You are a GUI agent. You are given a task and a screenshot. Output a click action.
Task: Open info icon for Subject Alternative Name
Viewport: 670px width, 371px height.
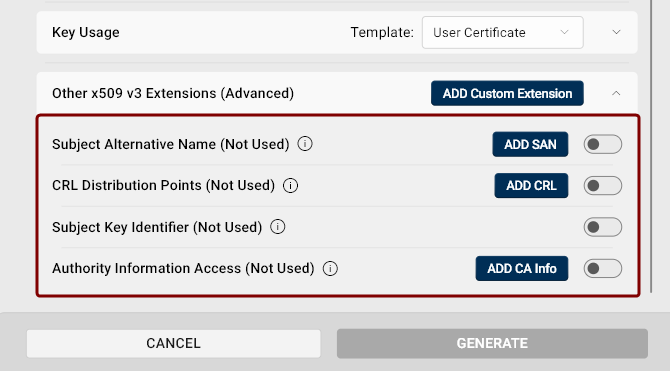[x=305, y=144]
